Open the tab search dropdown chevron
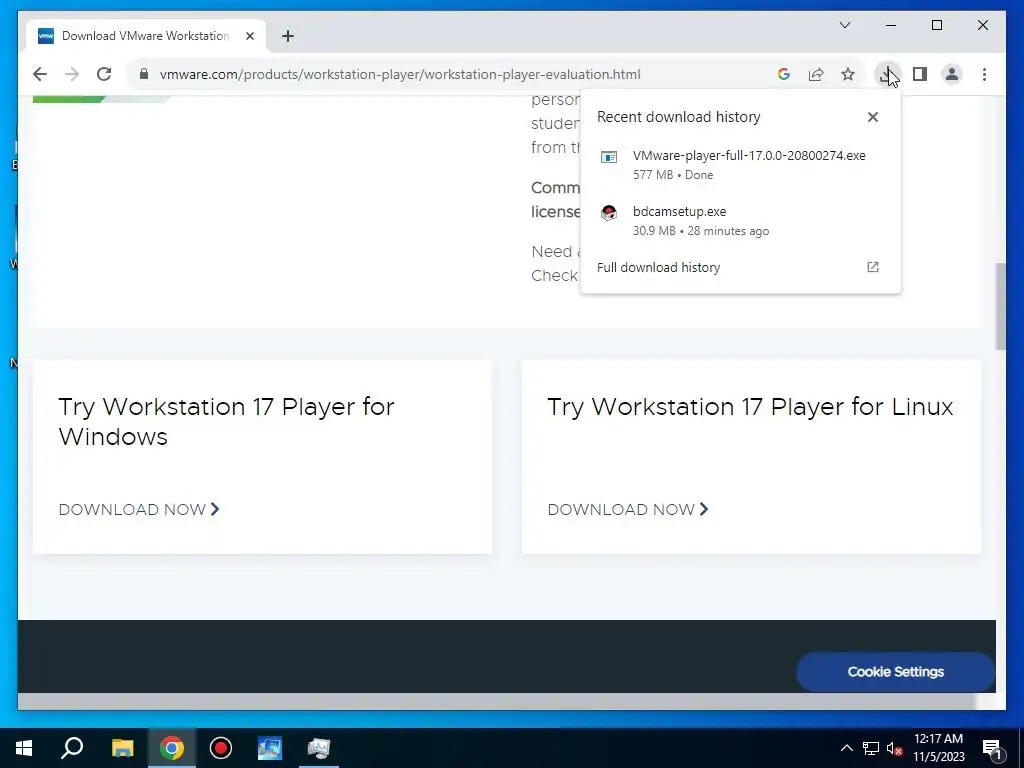 [845, 25]
